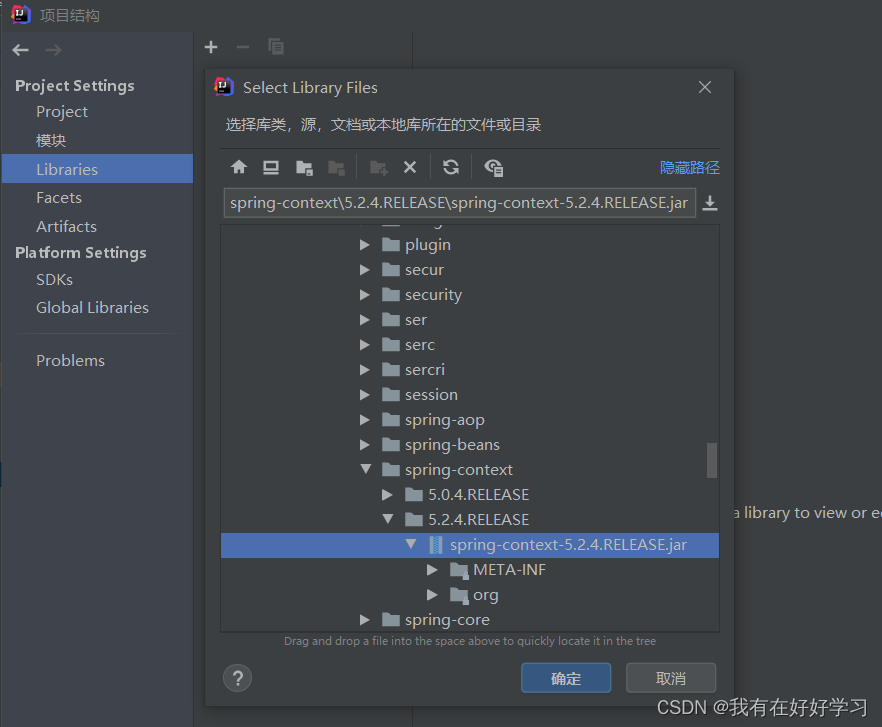Expand the plugin folder

pyautogui.click(x=364, y=245)
